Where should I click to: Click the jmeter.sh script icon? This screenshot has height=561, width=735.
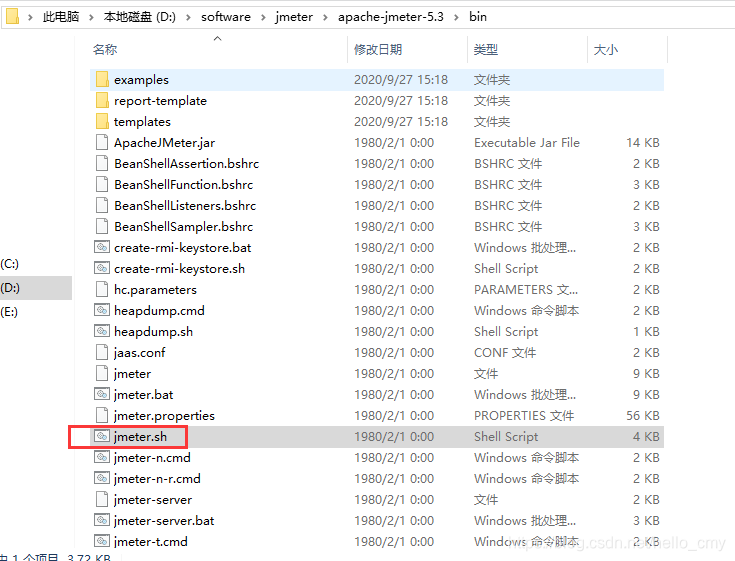102,436
